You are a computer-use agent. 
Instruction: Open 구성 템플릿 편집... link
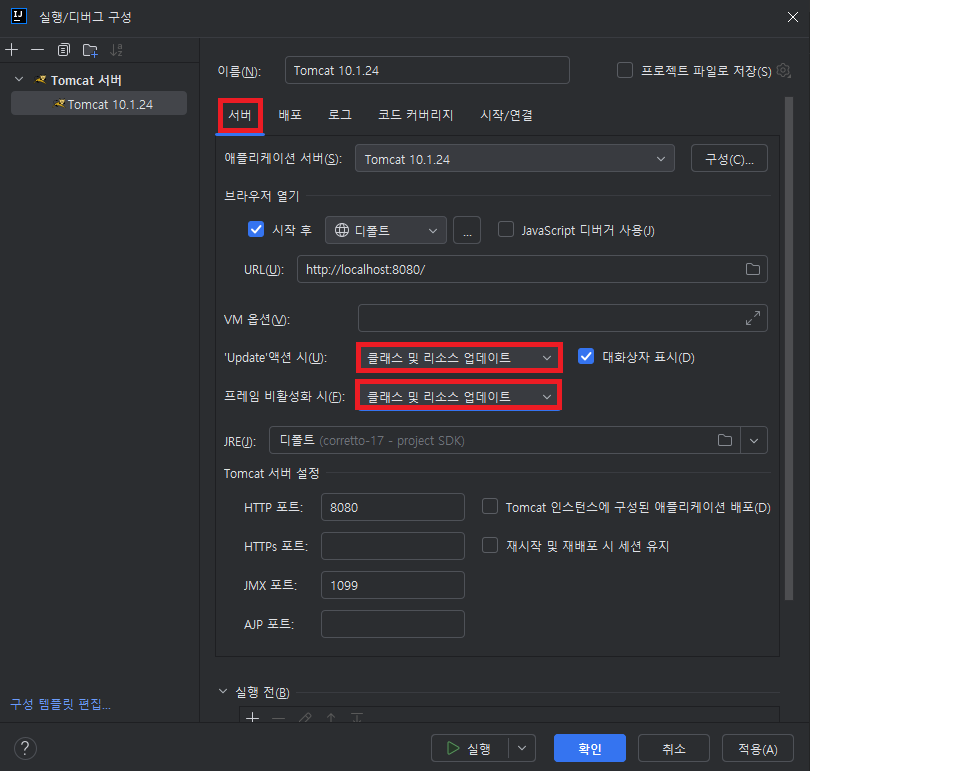point(61,704)
